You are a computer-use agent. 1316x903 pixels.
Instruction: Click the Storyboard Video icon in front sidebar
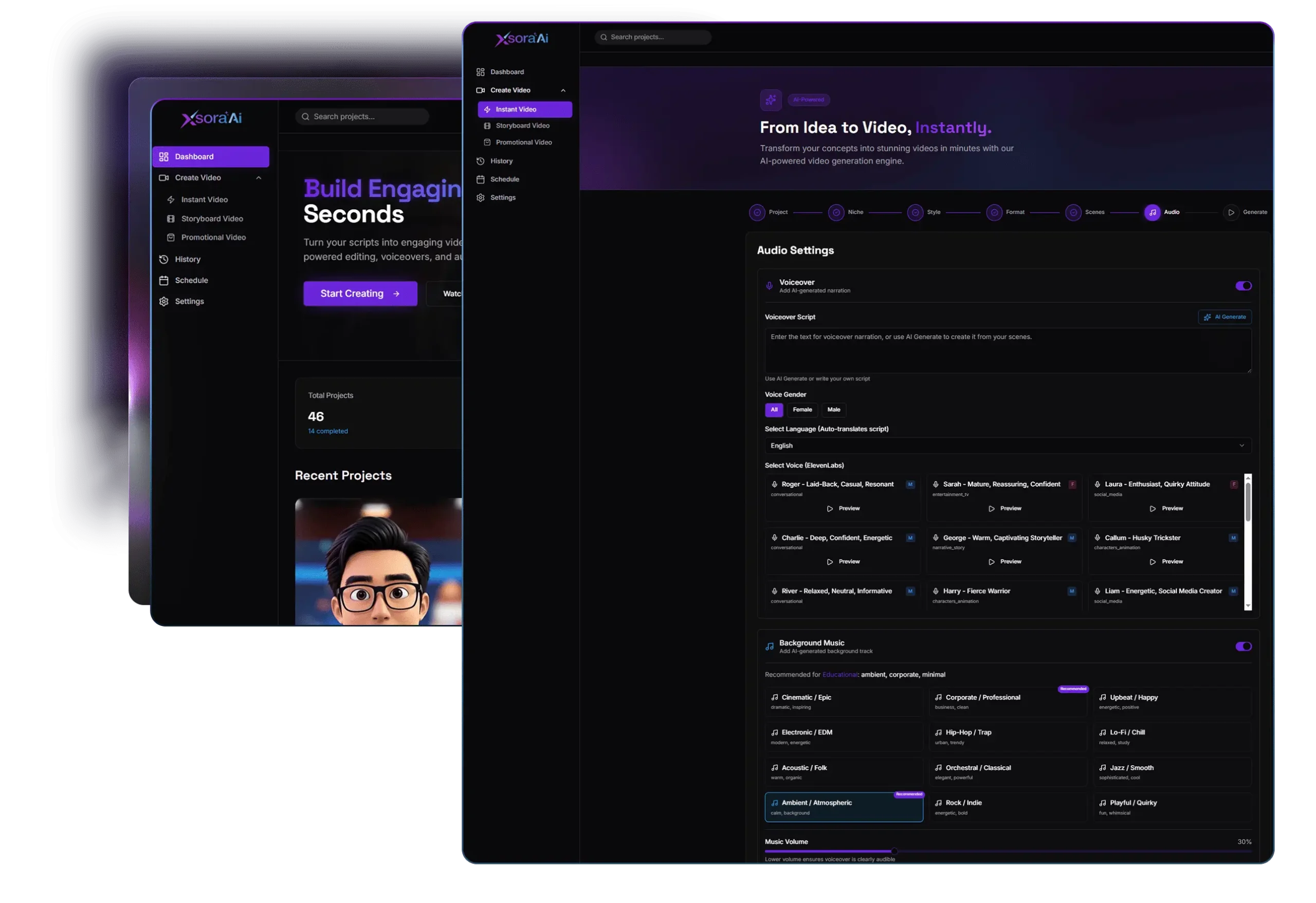click(x=487, y=126)
